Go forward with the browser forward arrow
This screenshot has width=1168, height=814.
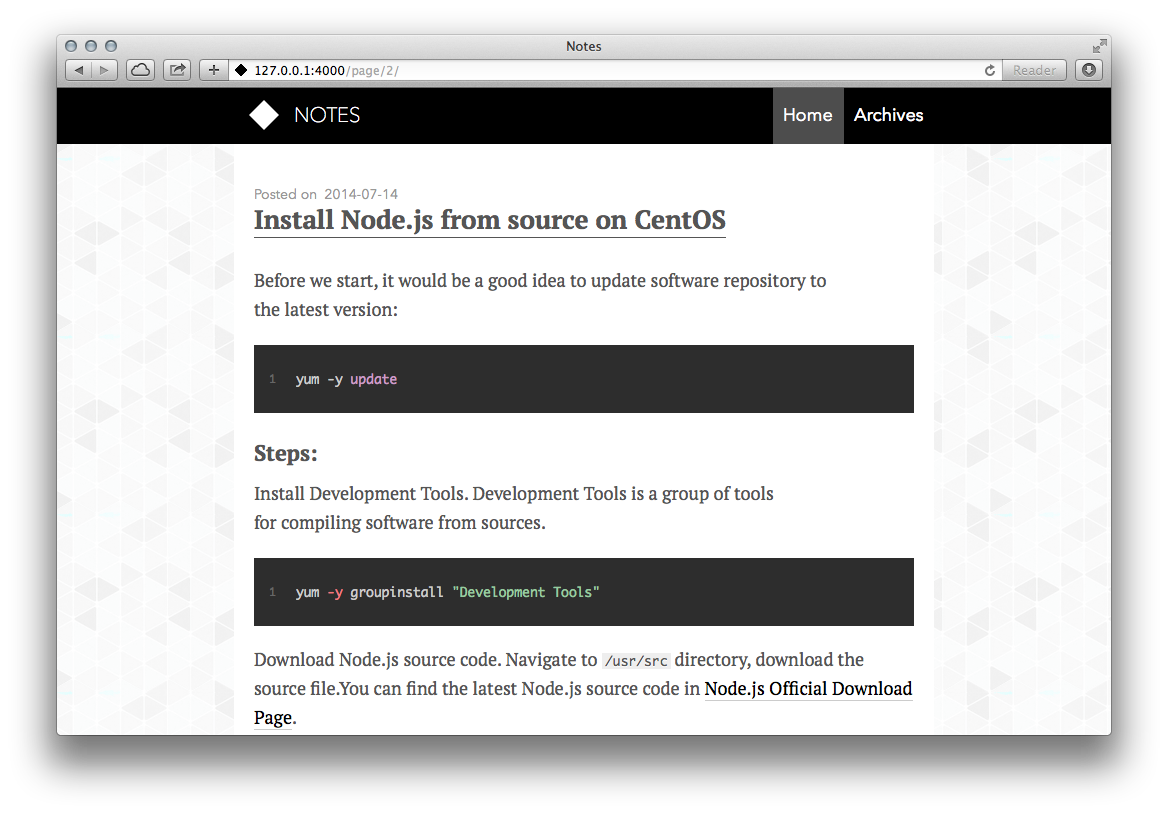click(x=104, y=70)
